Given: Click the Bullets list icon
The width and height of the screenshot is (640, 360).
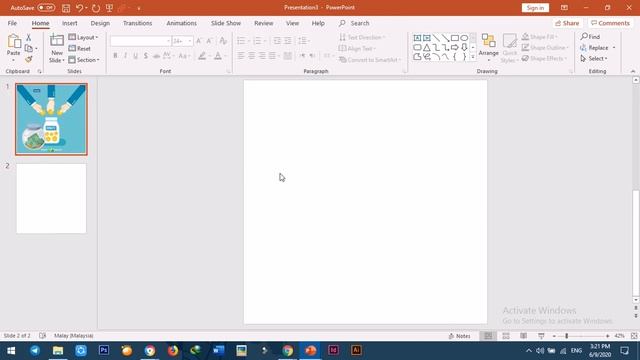Looking at the screenshot, I should [x=241, y=41].
